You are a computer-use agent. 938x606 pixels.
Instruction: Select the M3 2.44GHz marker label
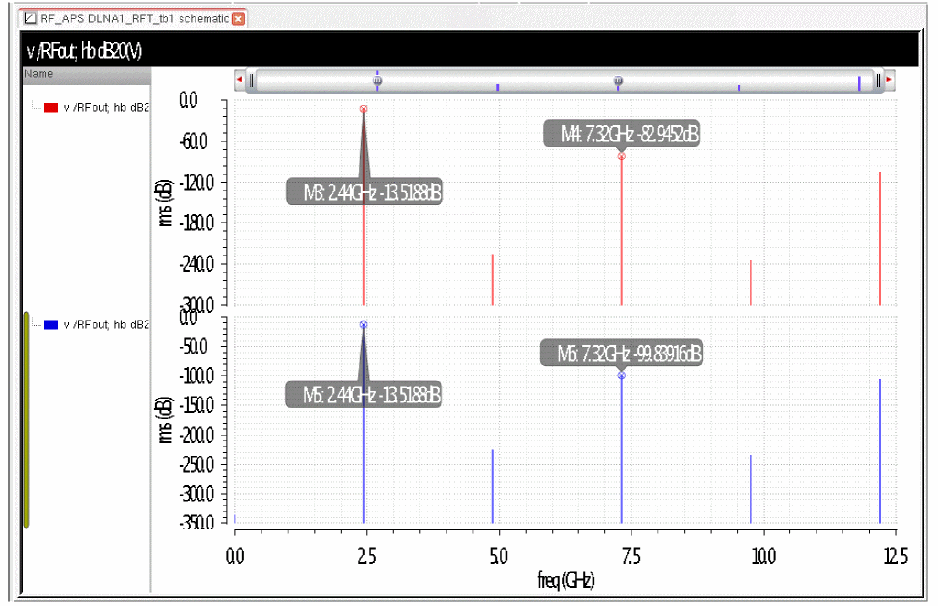364,193
